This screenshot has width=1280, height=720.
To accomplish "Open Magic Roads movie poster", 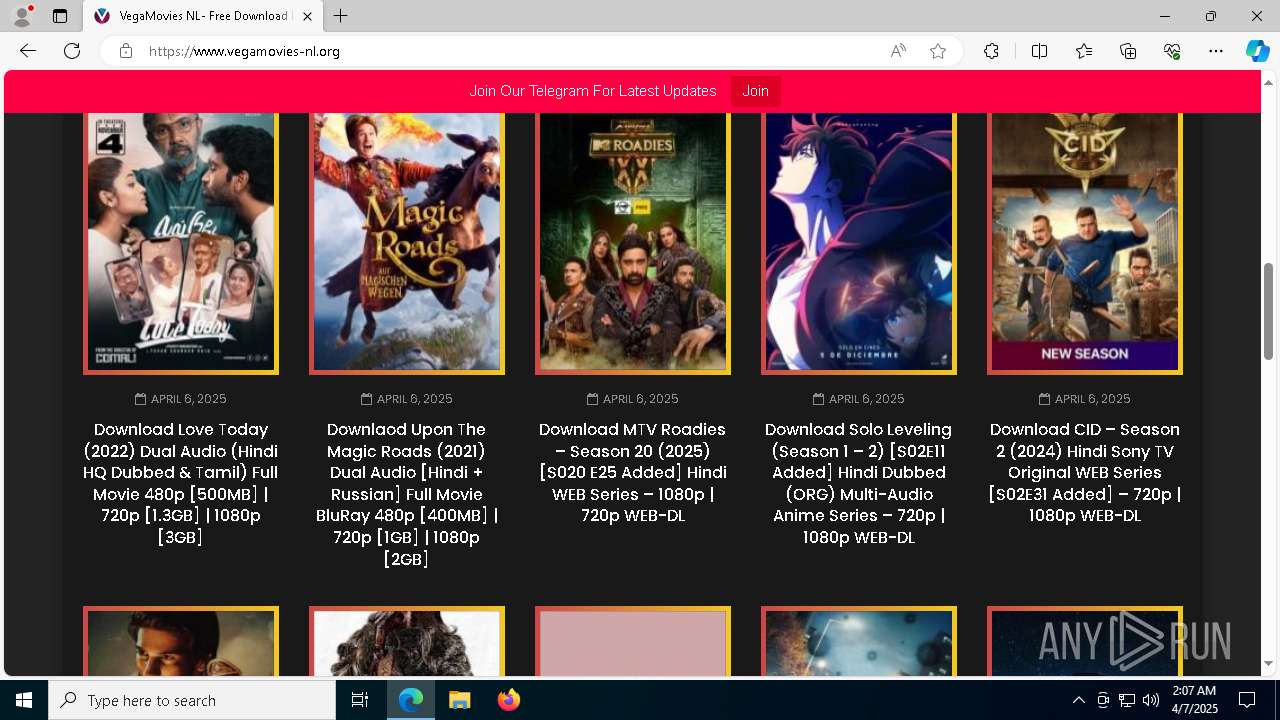I will [407, 242].
